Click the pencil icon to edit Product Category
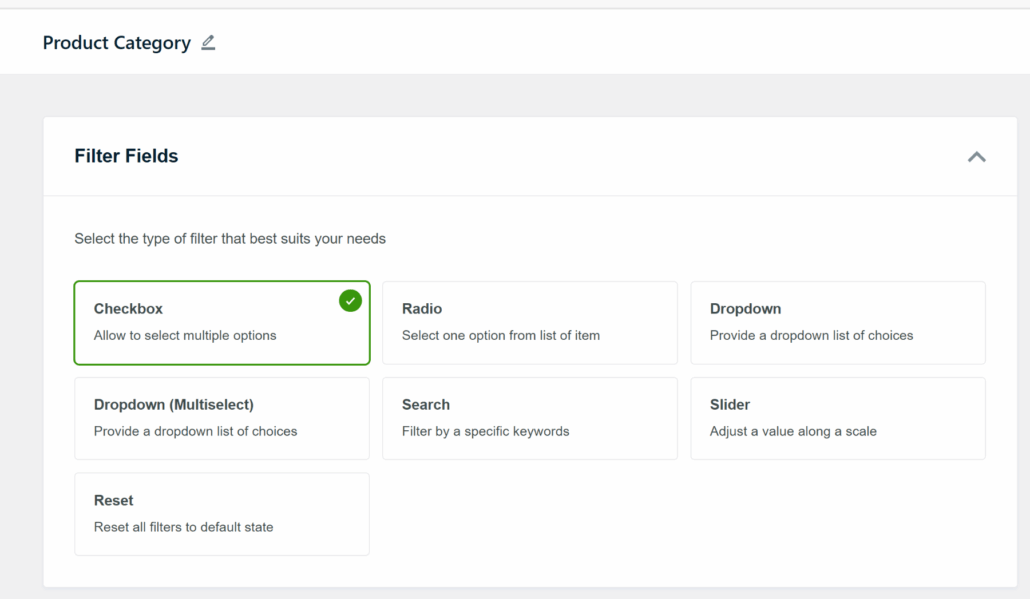 (x=208, y=42)
